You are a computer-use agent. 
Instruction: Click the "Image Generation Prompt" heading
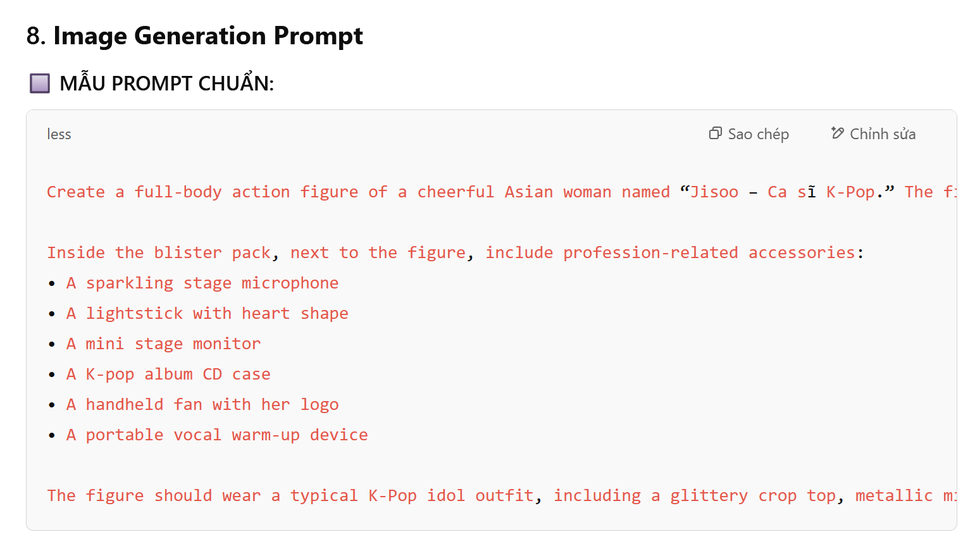pos(207,37)
